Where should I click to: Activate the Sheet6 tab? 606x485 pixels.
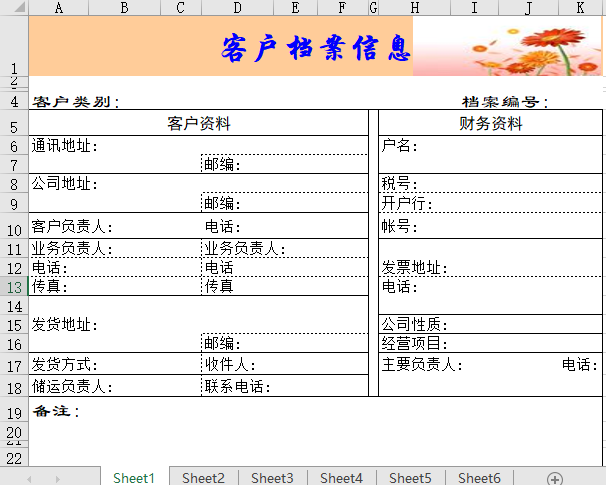point(479,478)
